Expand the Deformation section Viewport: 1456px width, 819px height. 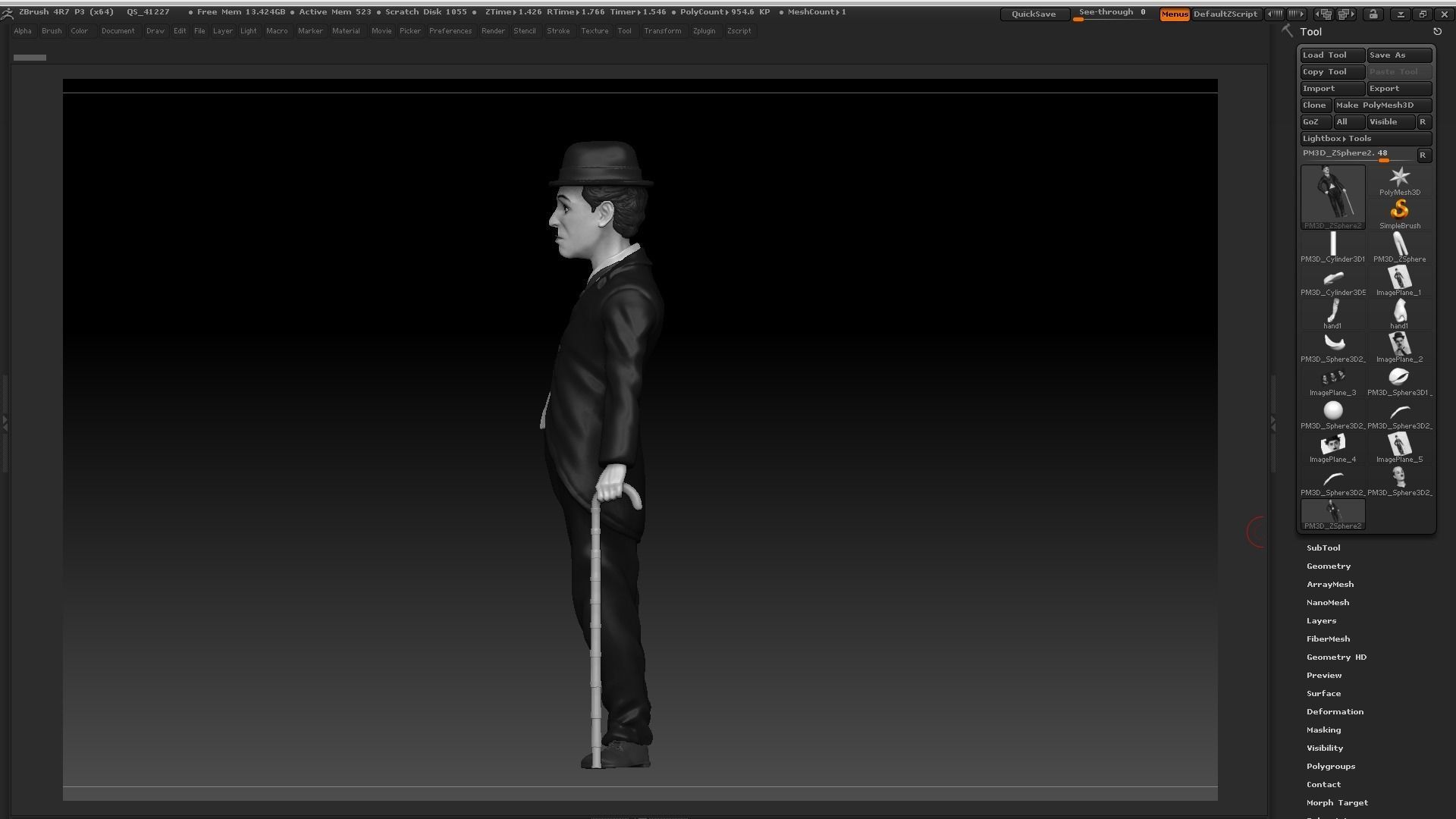tap(1335, 711)
